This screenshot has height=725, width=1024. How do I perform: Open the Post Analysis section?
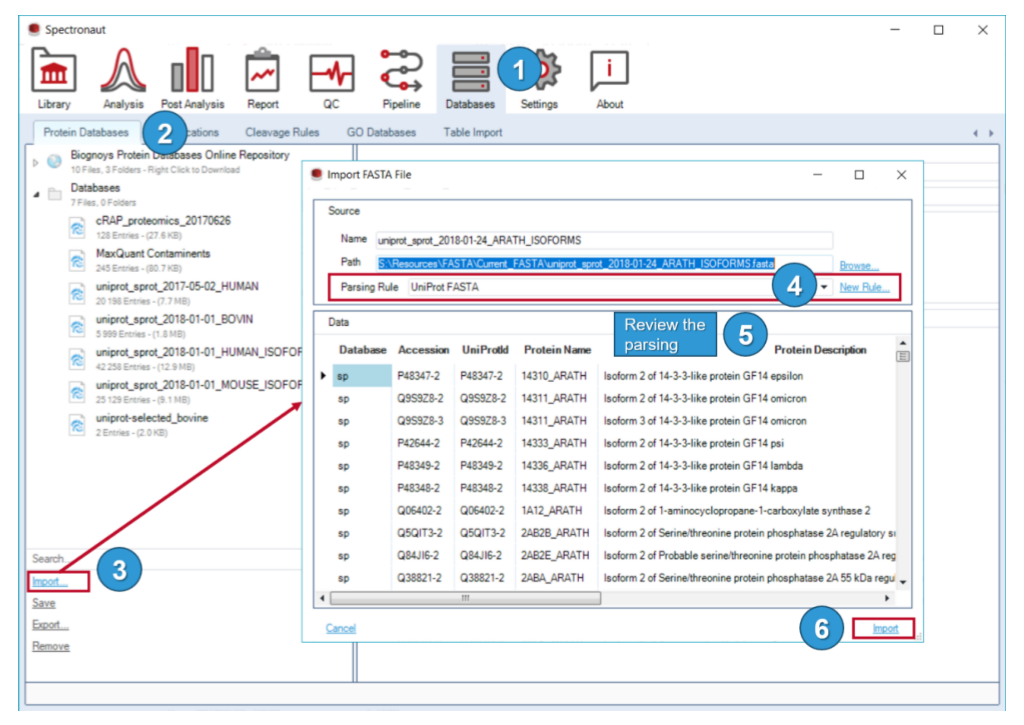point(192,79)
